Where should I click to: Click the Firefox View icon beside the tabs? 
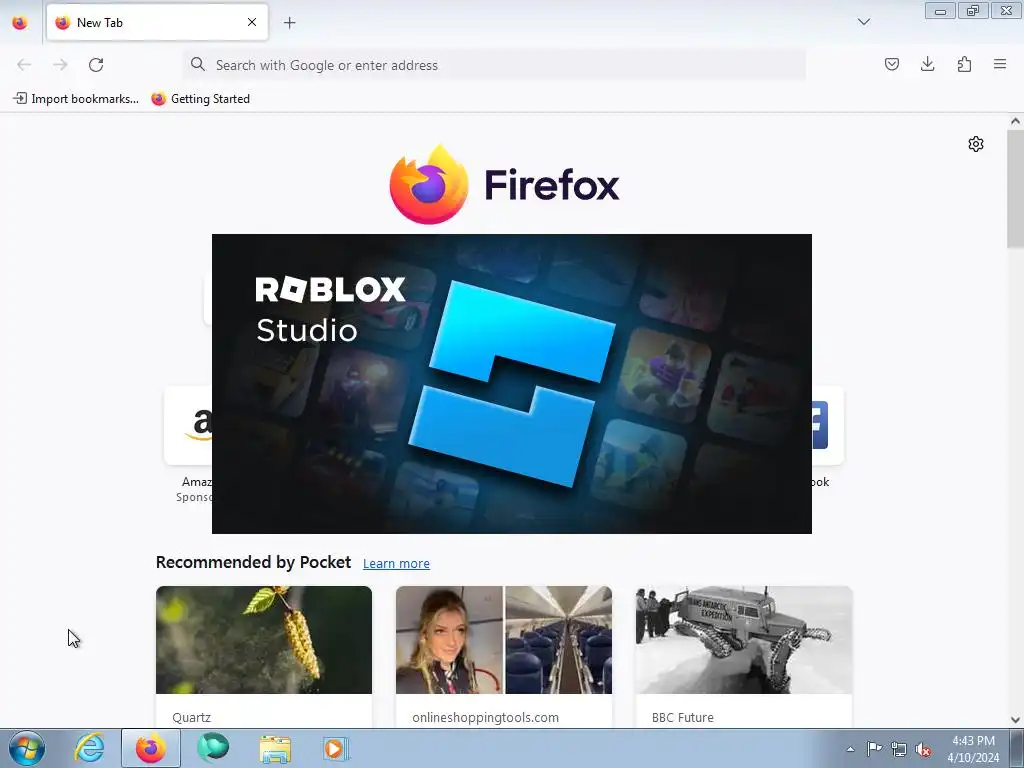point(20,23)
